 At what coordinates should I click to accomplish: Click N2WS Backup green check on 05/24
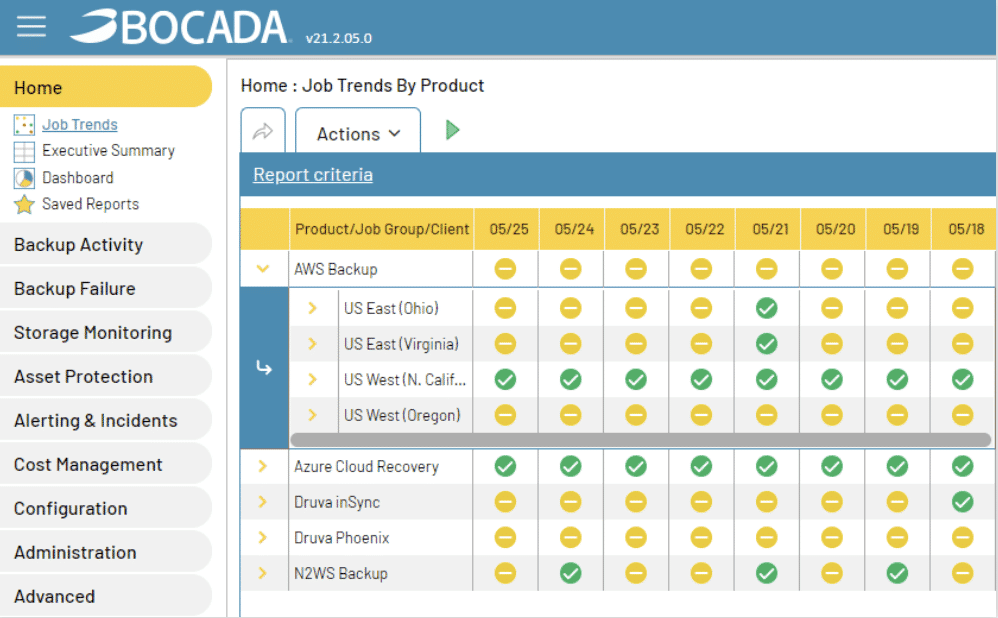pyautogui.click(x=570, y=573)
